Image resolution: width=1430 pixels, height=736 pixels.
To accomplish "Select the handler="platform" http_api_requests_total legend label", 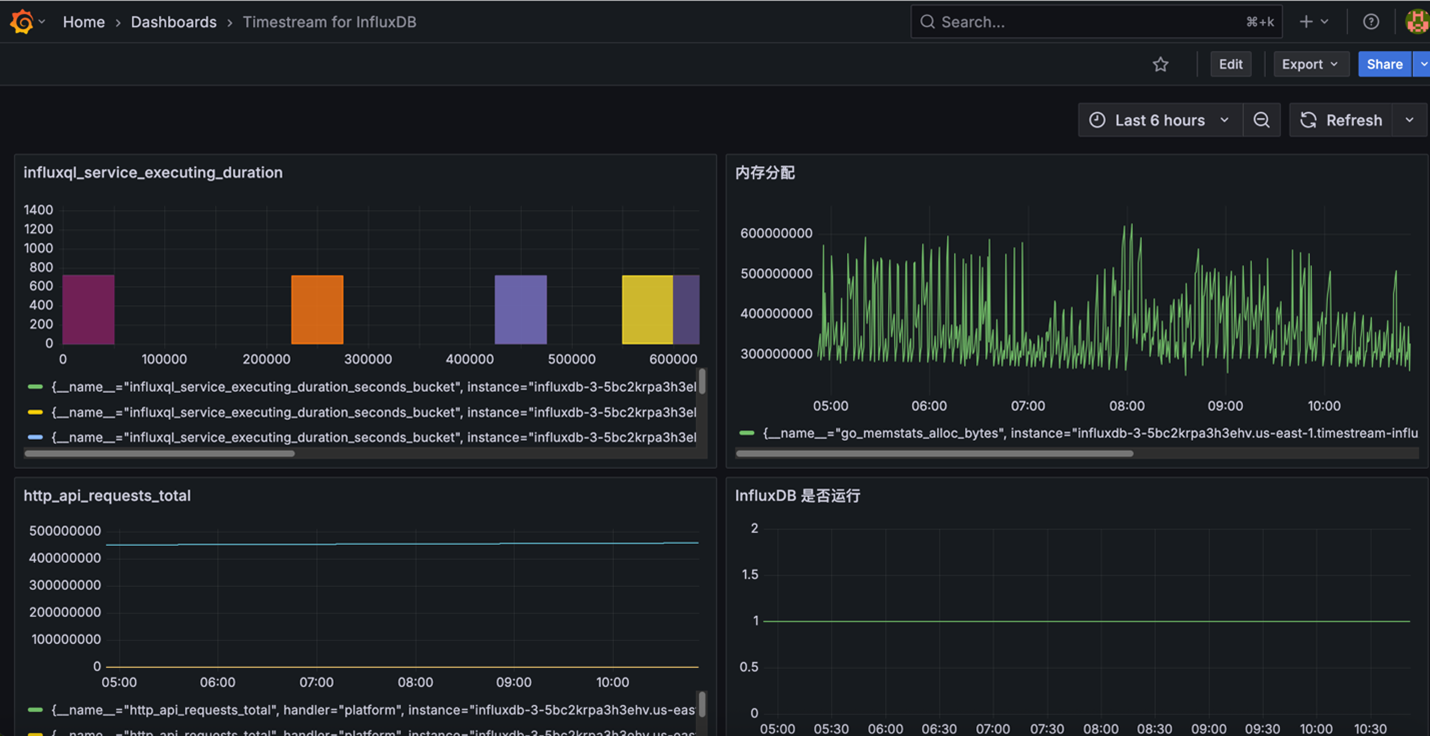I will [x=373, y=710].
